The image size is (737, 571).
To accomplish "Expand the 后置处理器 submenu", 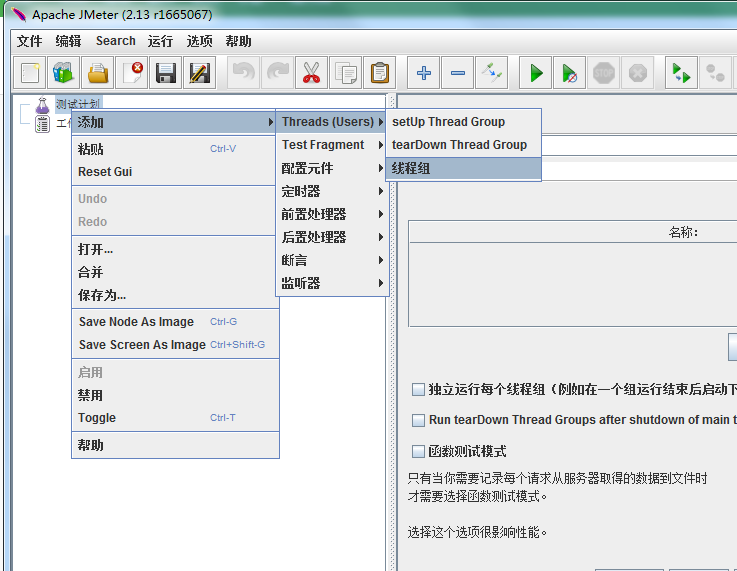I will click(332, 237).
